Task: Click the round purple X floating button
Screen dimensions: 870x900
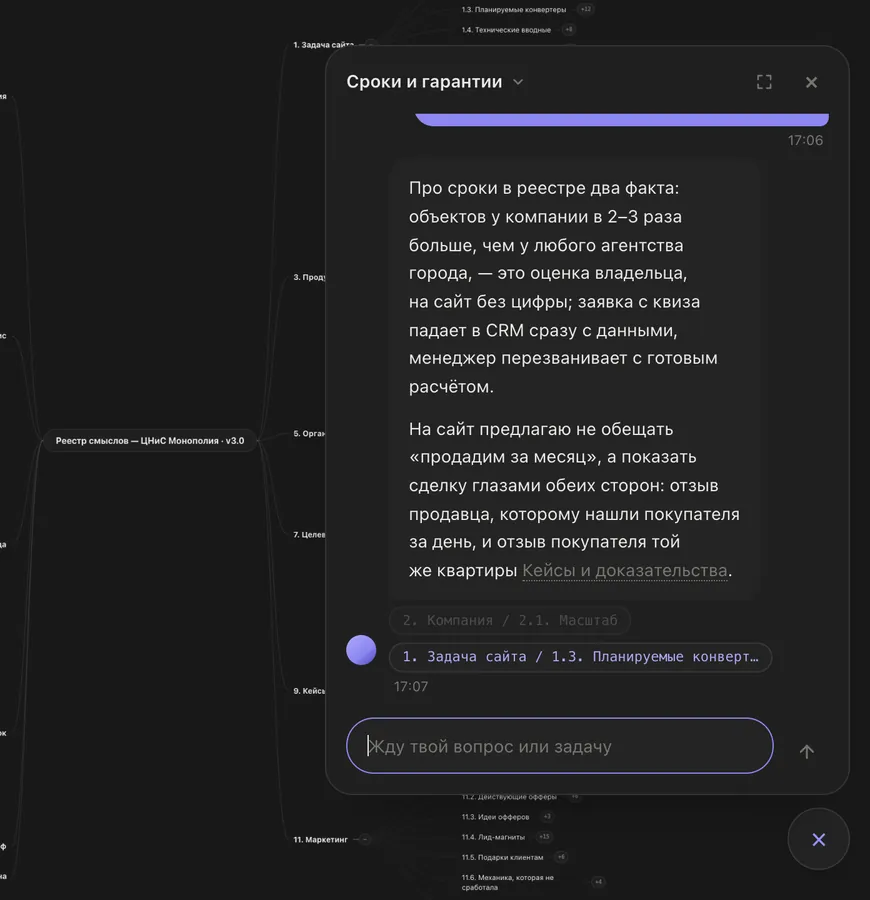Action: click(818, 839)
